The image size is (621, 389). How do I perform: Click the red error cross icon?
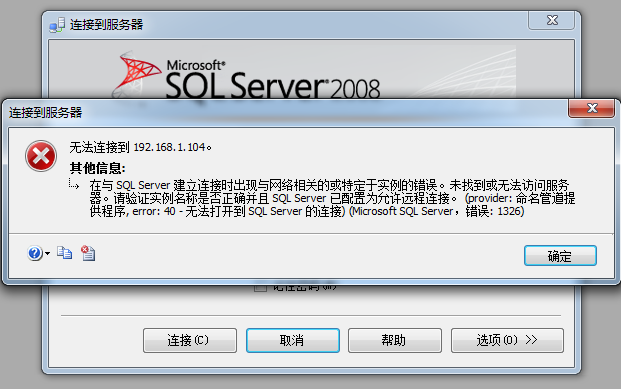point(41,156)
